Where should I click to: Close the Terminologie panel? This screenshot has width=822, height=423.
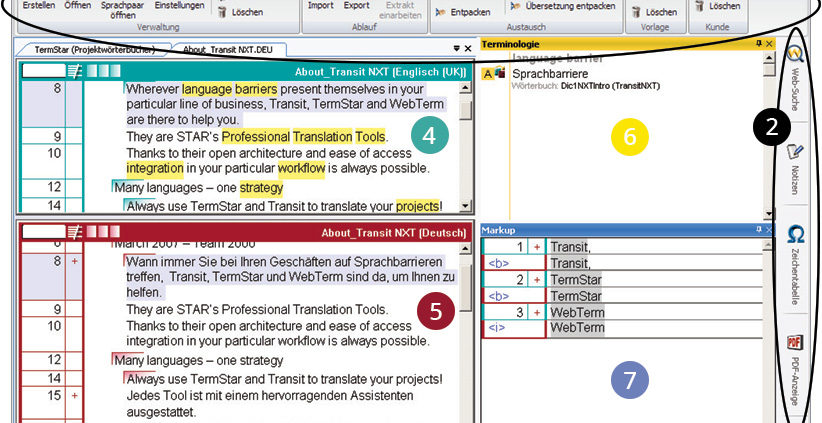coord(769,44)
